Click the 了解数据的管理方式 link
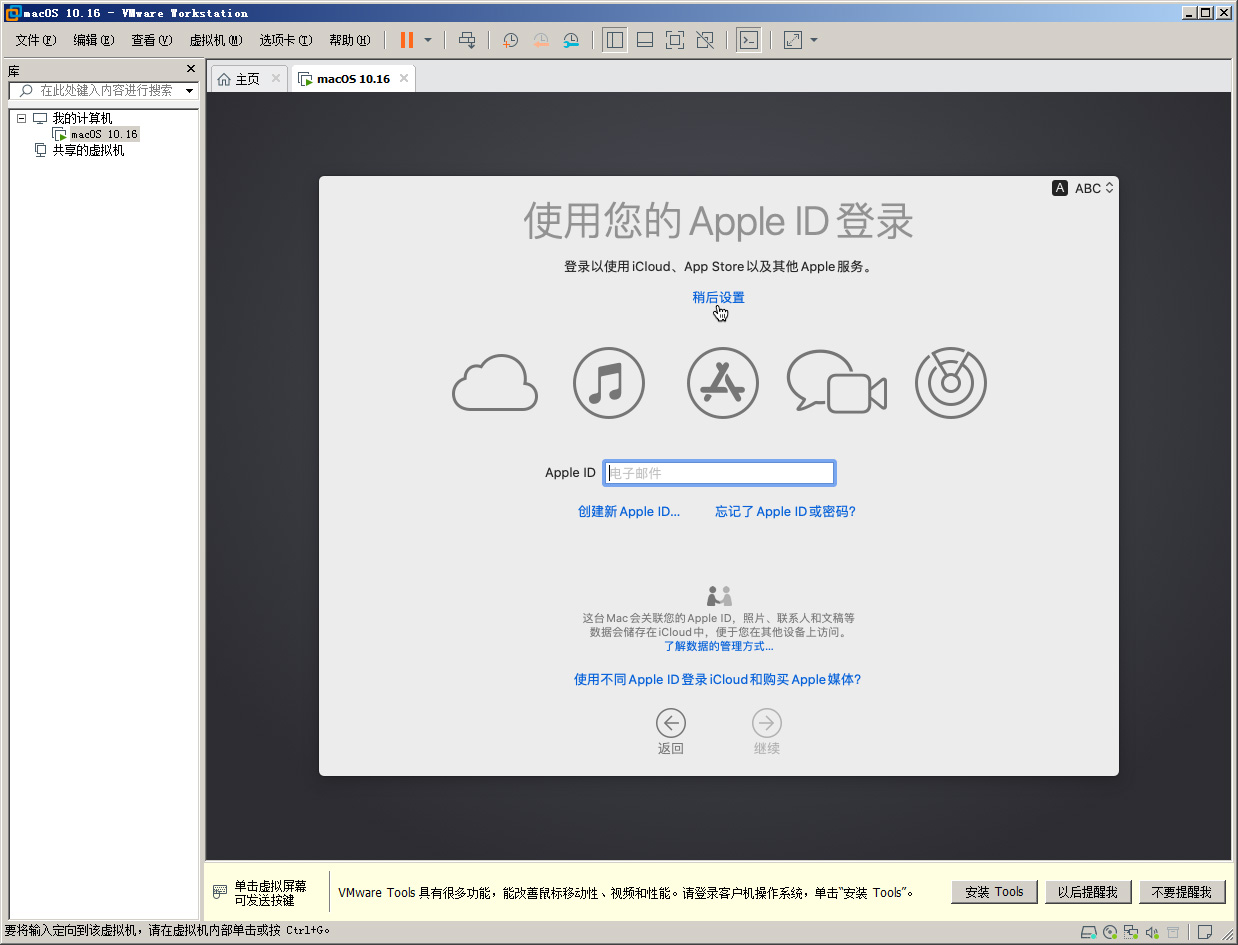Image resolution: width=1238 pixels, height=945 pixels. click(x=718, y=646)
